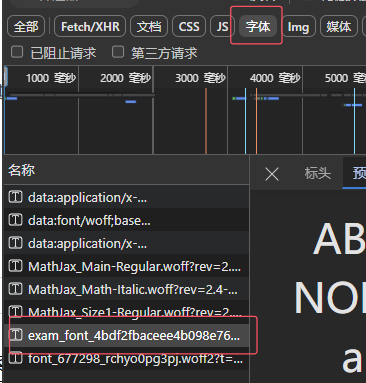
Task: Click the 3000 毫秒 timeline marker
Action: tap(200, 78)
